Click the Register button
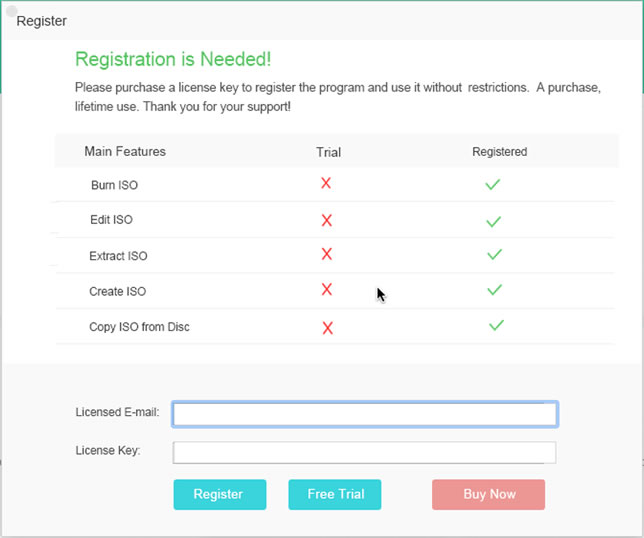This screenshot has height=538, width=644. [220, 494]
